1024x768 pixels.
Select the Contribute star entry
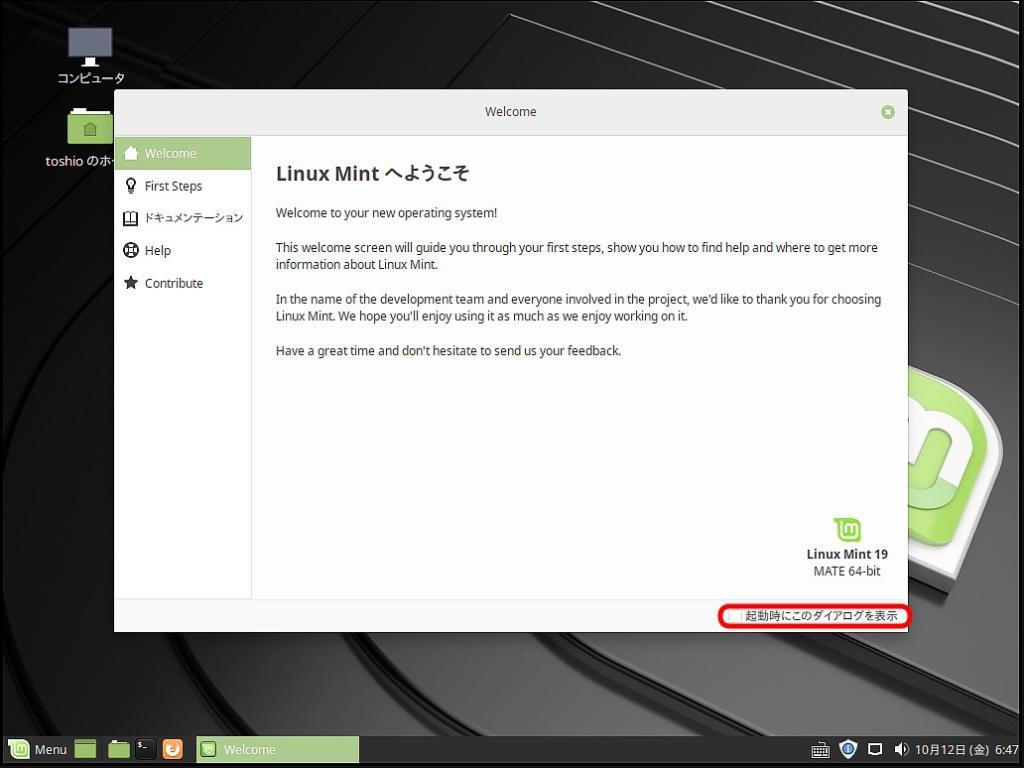point(174,283)
